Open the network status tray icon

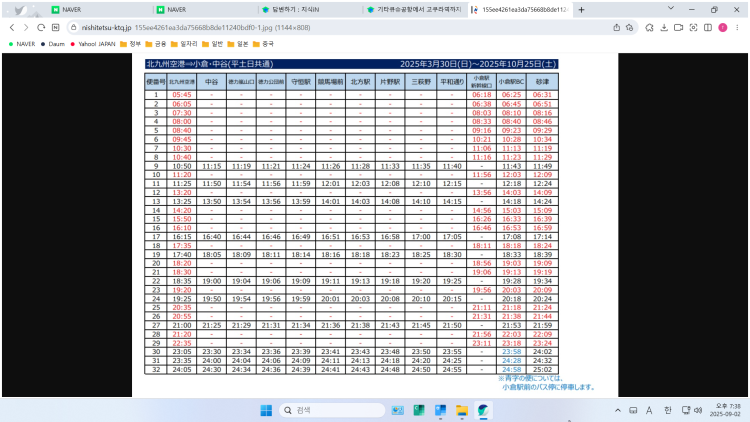[x=686, y=410]
